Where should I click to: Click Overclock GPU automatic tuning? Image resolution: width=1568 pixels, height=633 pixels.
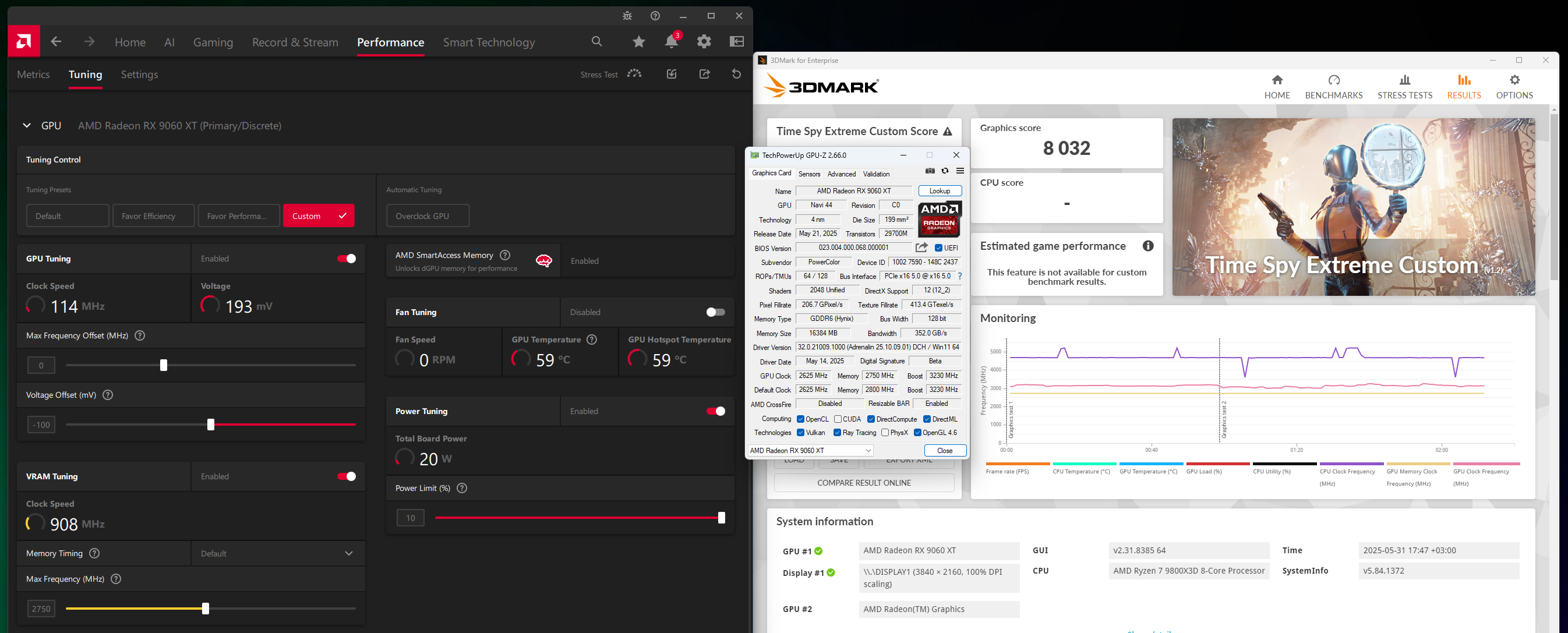tap(428, 215)
